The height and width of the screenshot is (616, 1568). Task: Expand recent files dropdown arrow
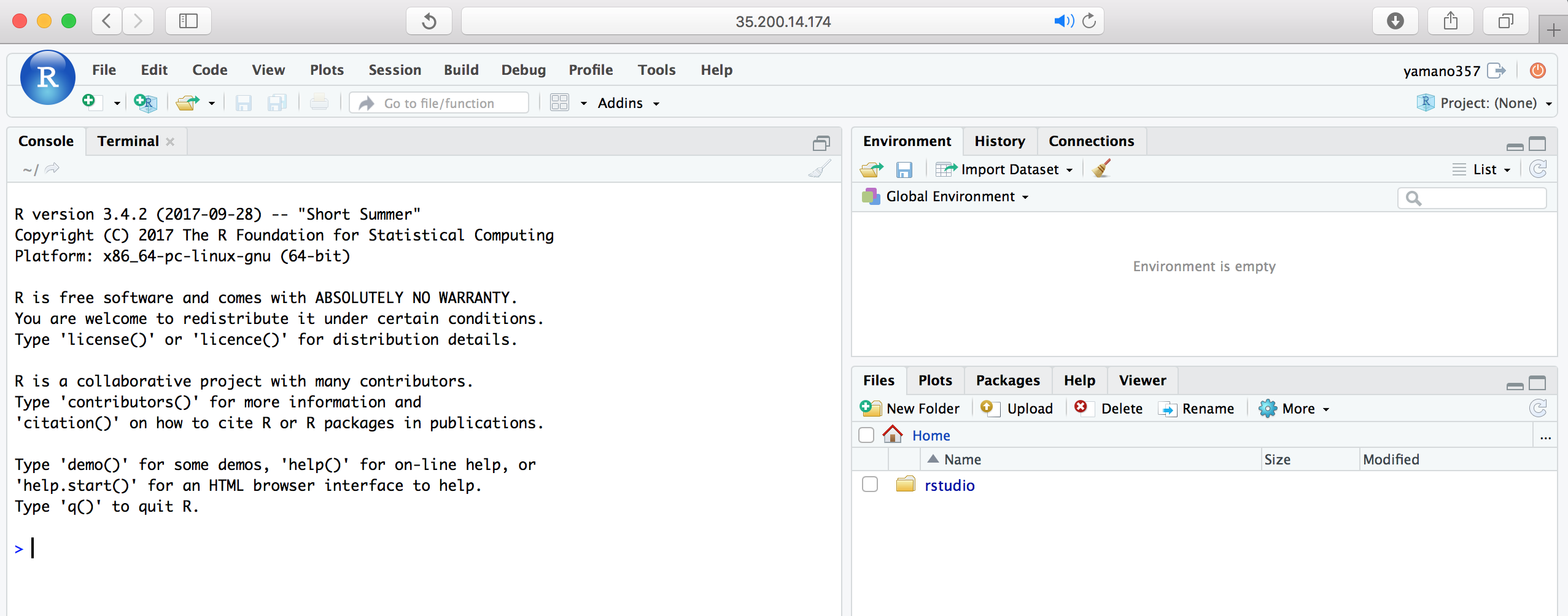tap(212, 104)
